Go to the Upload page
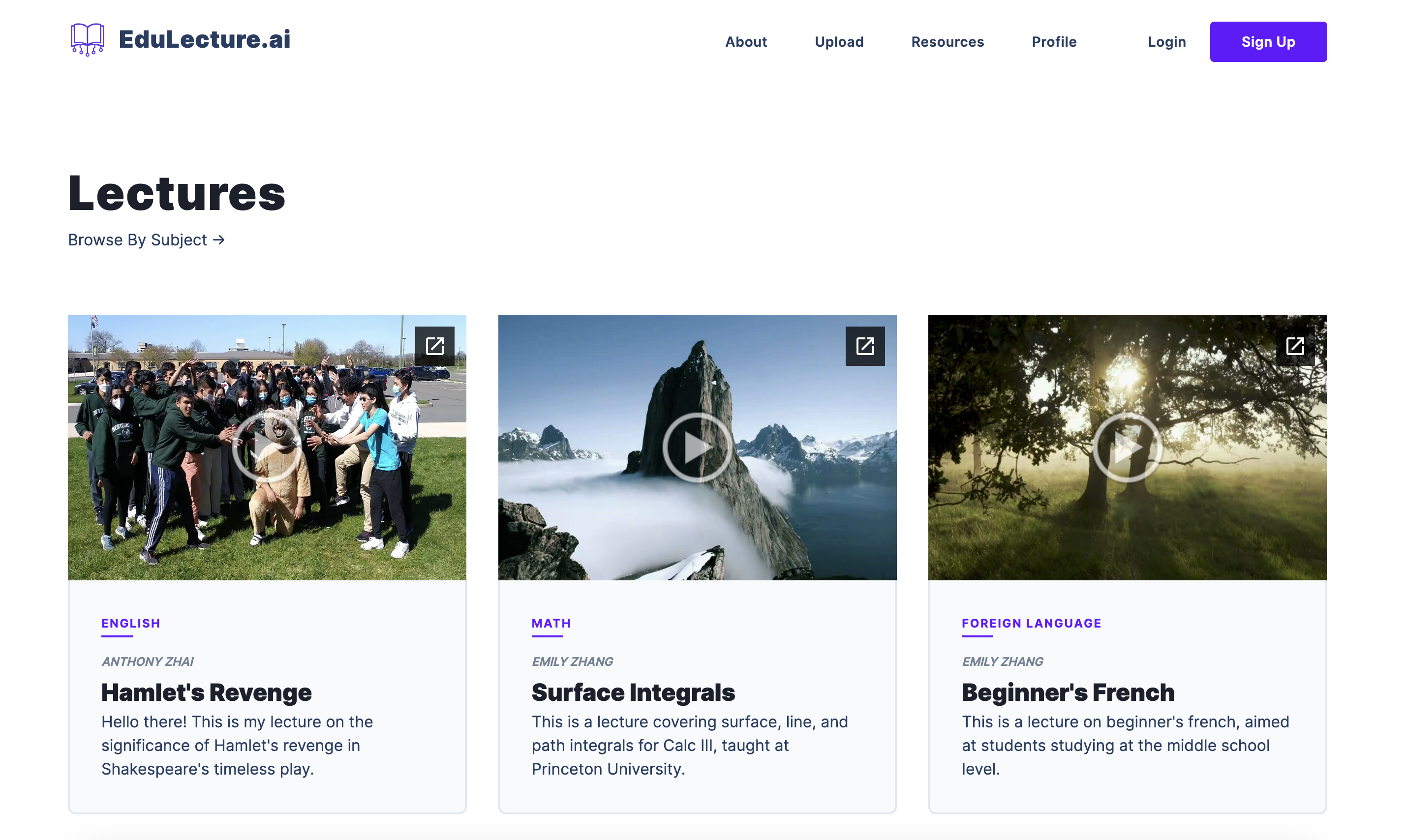The image size is (1406, 840). pyautogui.click(x=839, y=42)
